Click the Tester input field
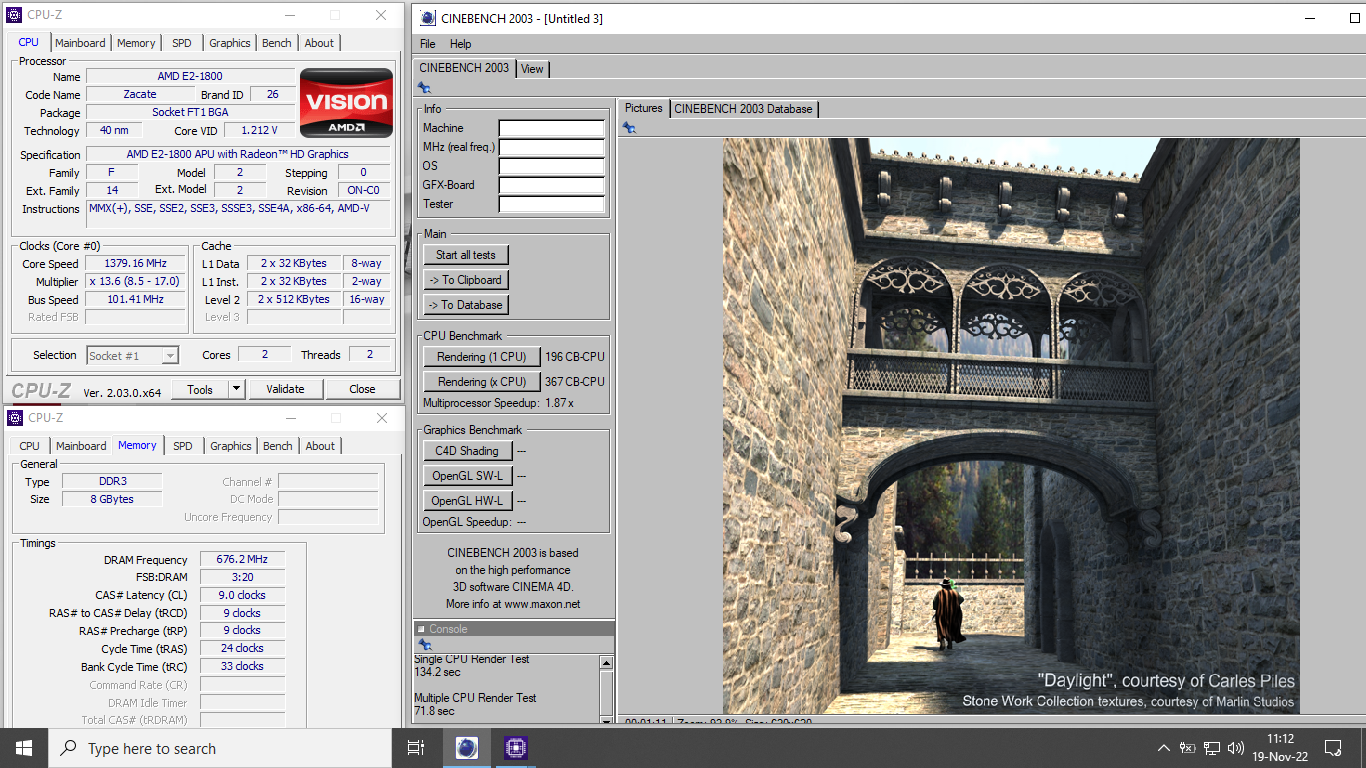 [x=552, y=204]
